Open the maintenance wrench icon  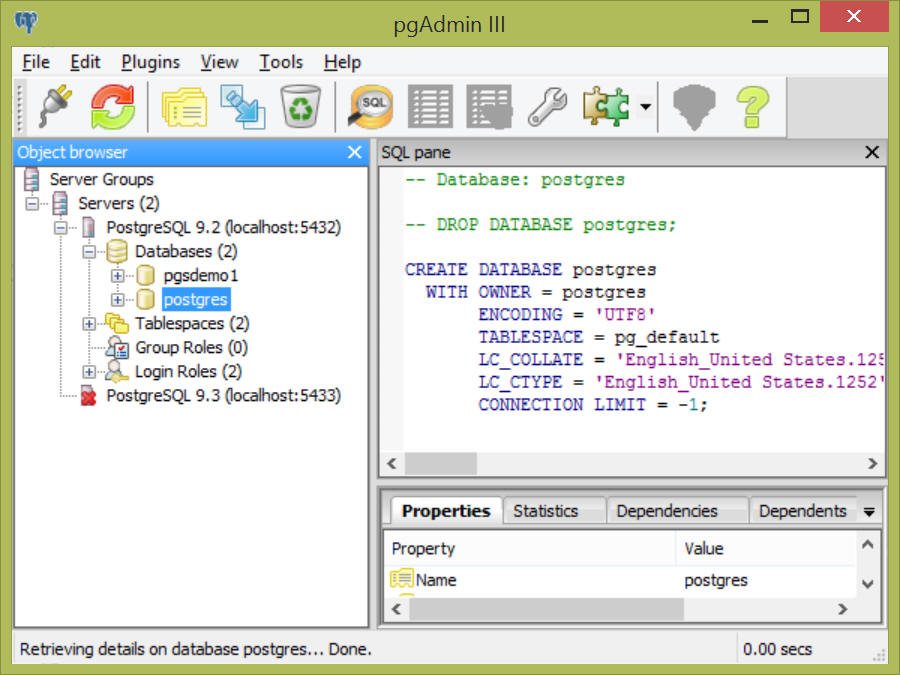point(547,107)
